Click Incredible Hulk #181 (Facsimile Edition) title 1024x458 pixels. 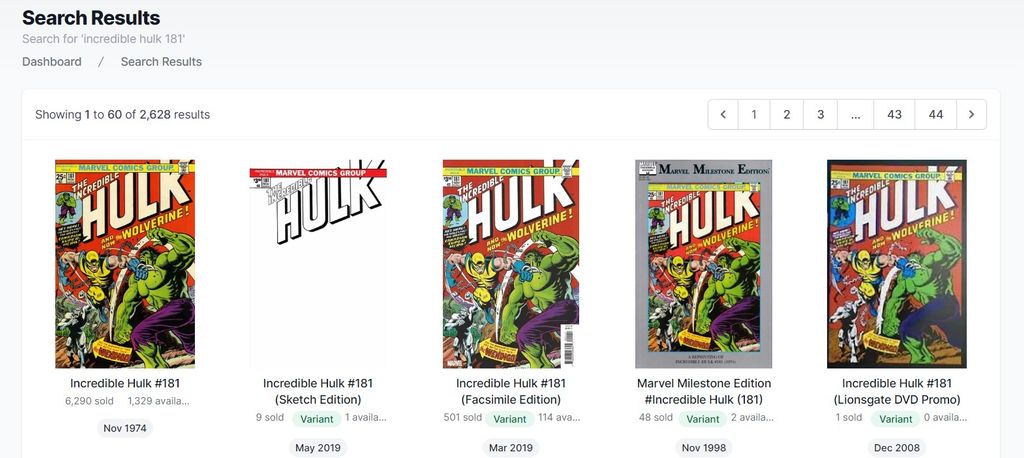click(x=511, y=391)
